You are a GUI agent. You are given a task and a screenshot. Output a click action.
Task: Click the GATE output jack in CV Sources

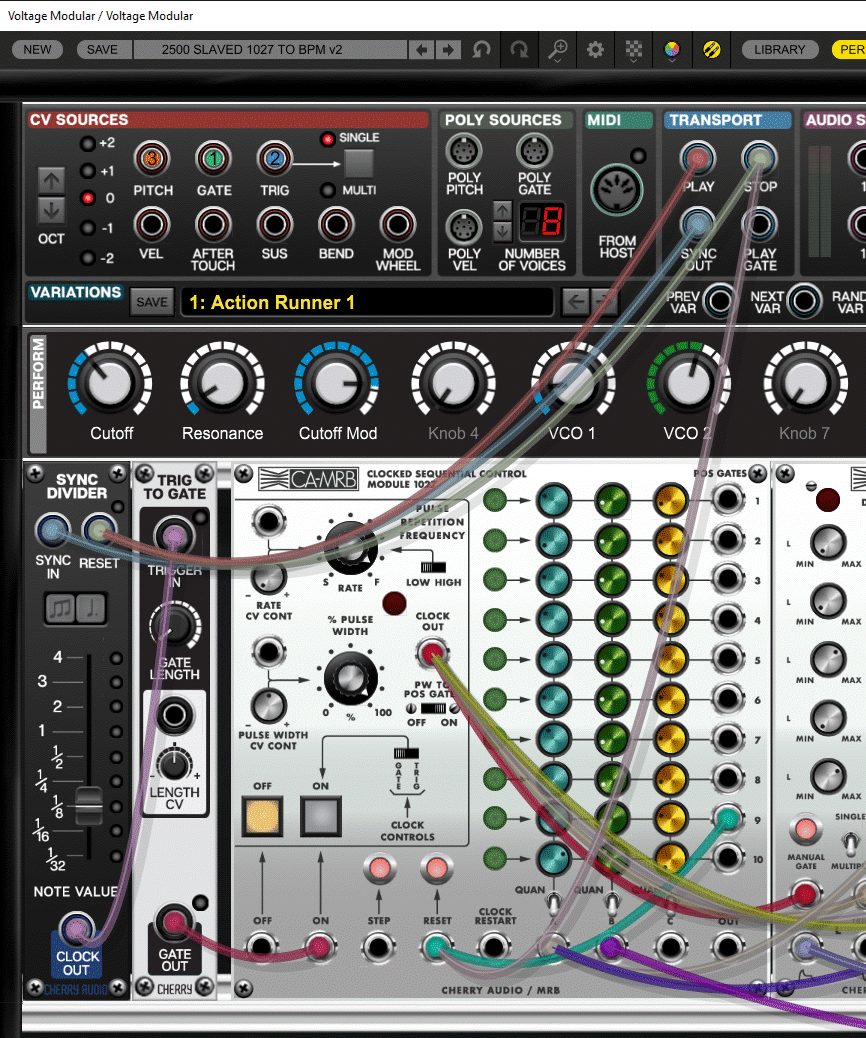pyautogui.click(x=213, y=159)
